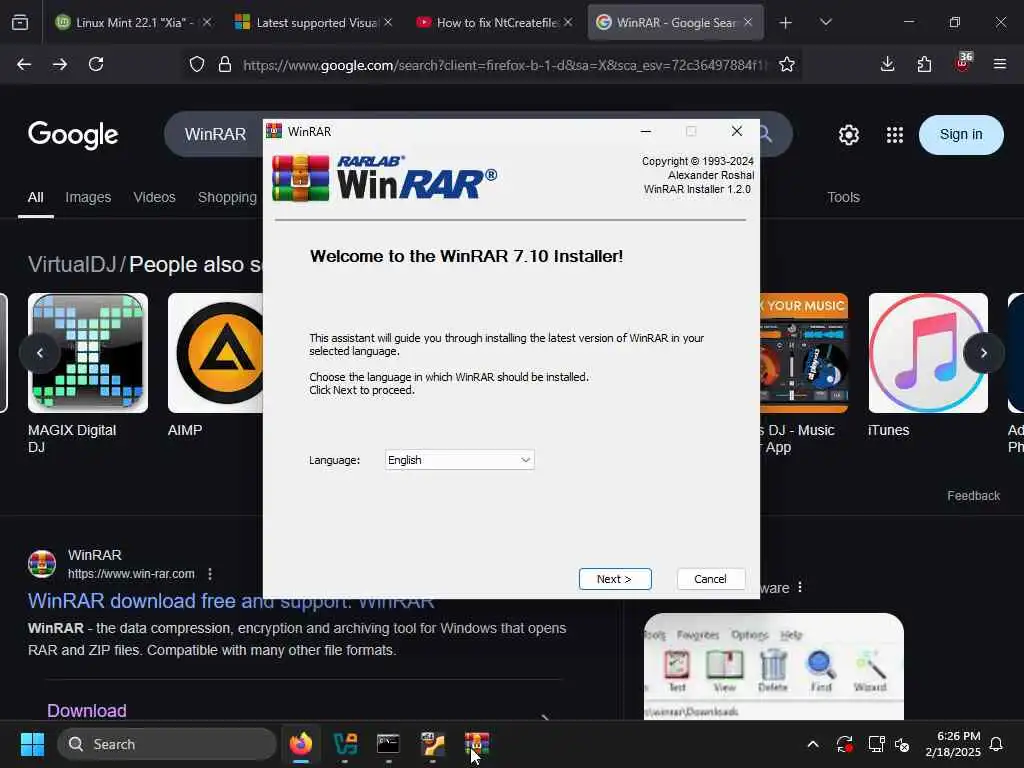Image resolution: width=1024 pixels, height=768 pixels.
Task: Go forward in the browser
Action: pos(60,64)
